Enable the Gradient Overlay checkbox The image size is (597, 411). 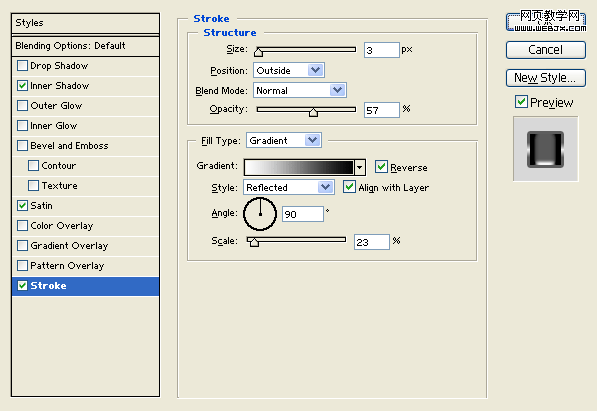pos(22,245)
